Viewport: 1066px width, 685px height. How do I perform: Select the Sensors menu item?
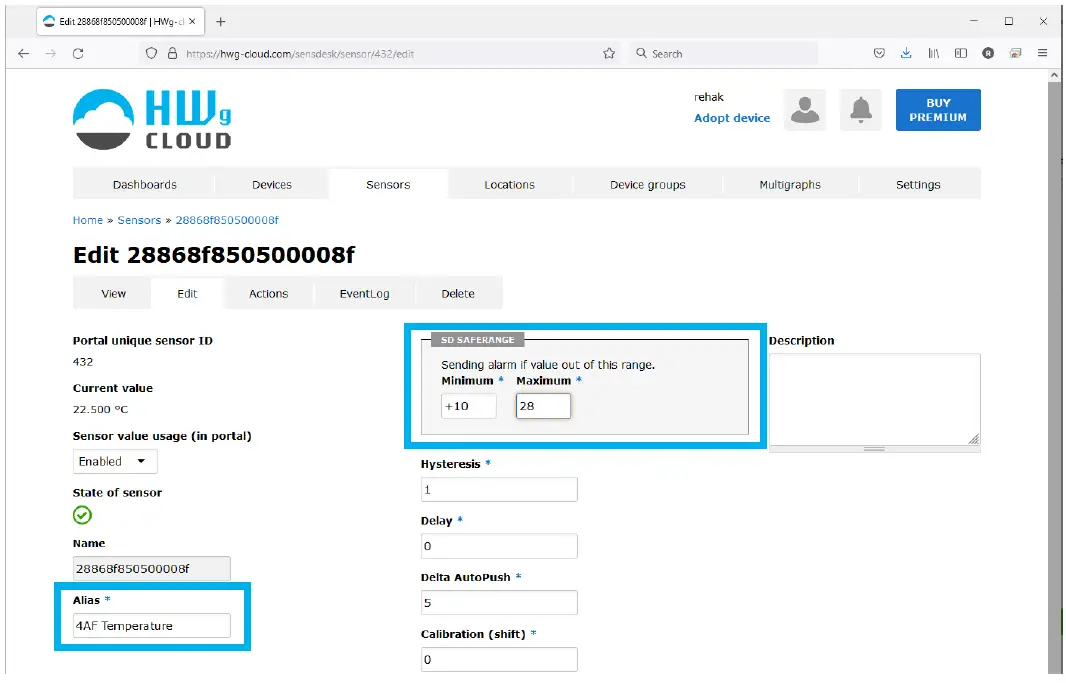click(x=388, y=185)
